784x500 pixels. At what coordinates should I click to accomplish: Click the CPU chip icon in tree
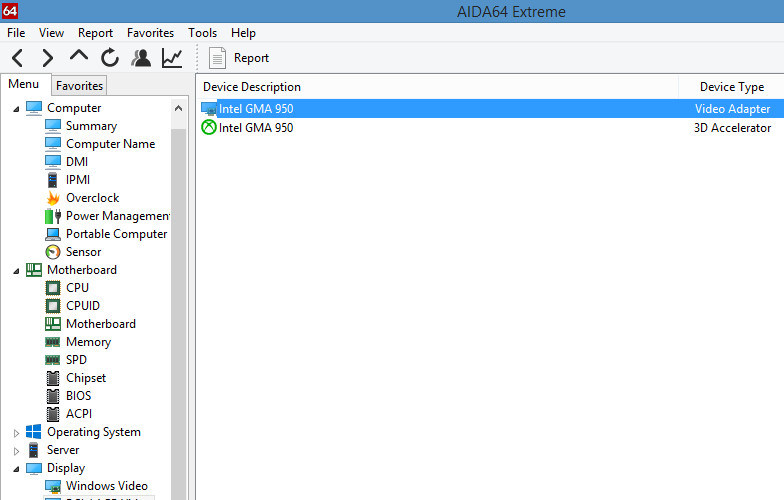click(x=52, y=288)
